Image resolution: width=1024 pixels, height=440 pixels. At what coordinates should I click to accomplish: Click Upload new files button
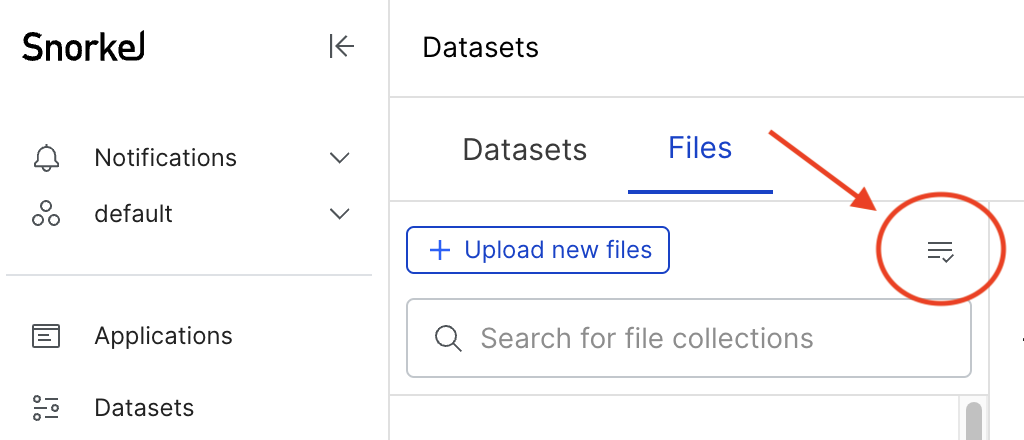(x=537, y=250)
